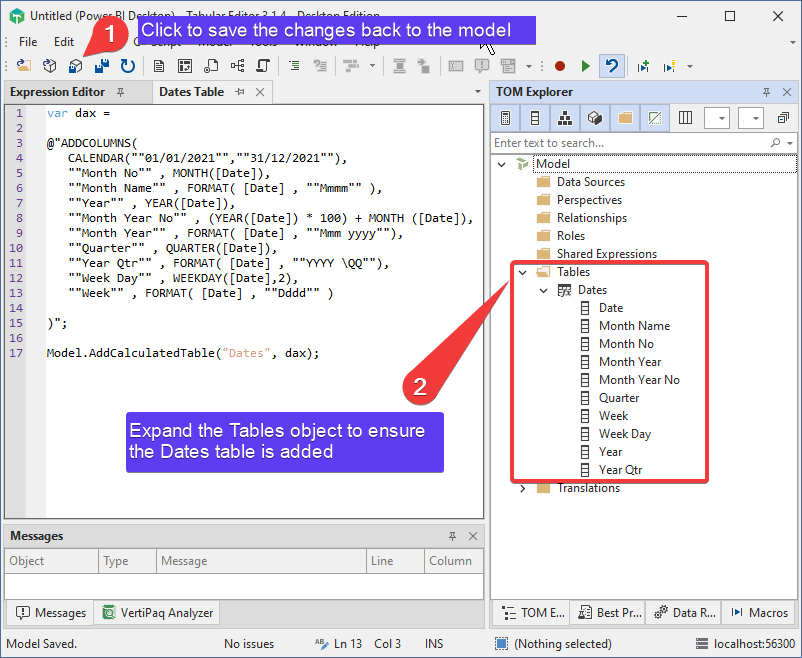Viewport: 802px width, 658px height.
Task: Click the pivot grid icon in toolbar
Action: [x=185, y=65]
